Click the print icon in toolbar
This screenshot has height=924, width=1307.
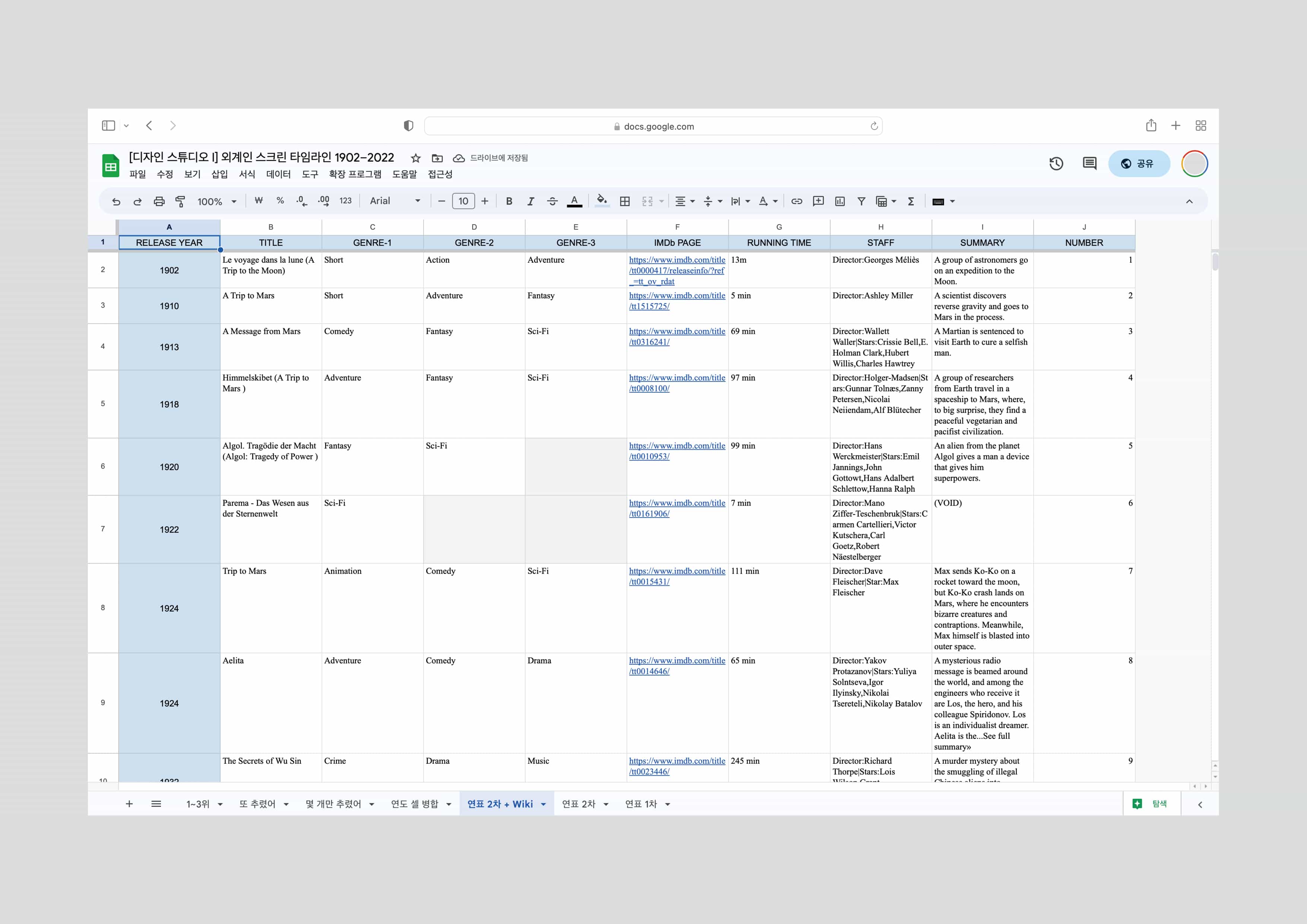tap(159, 202)
